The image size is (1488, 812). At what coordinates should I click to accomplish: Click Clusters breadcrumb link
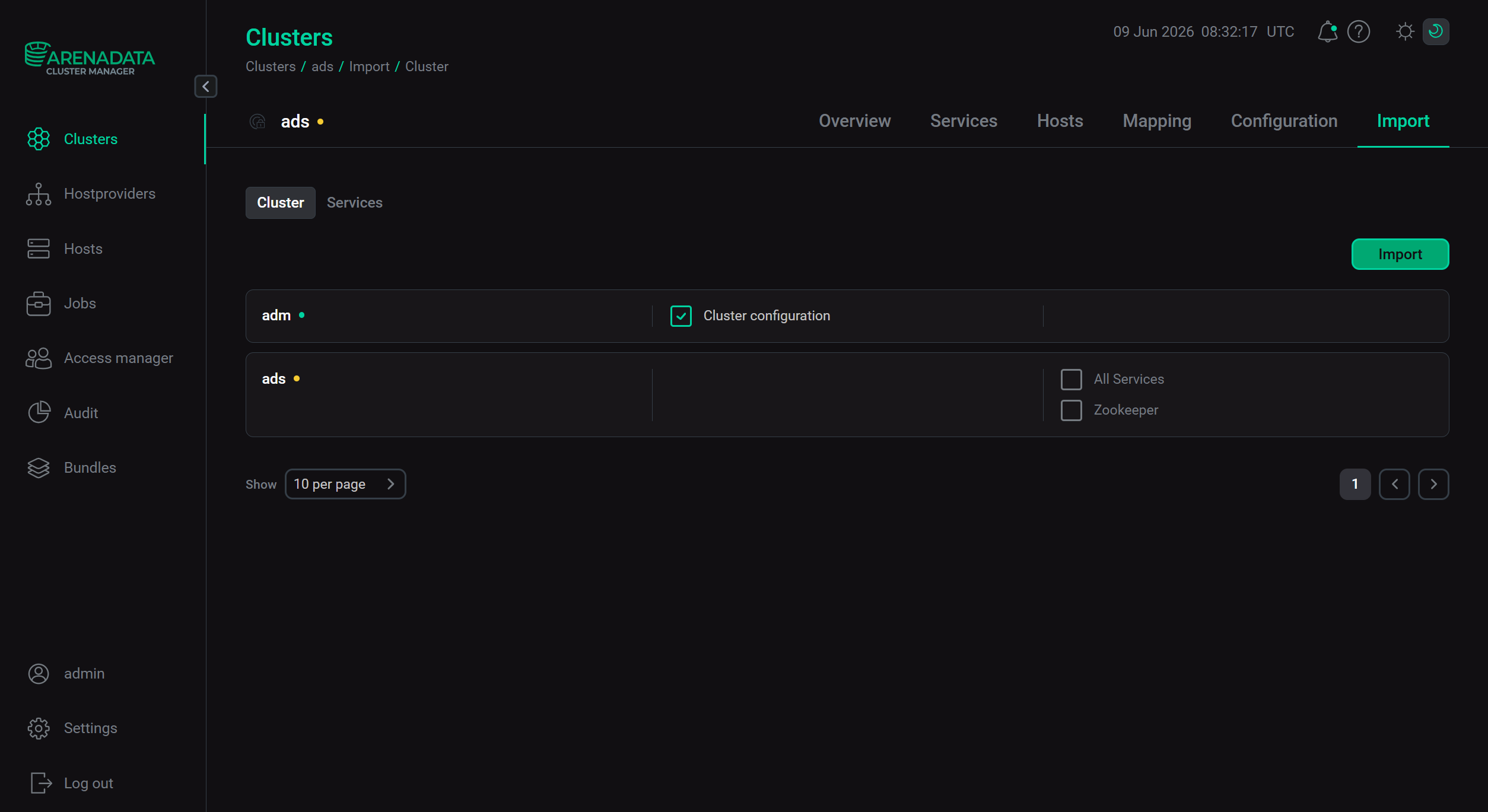tap(271, 66)
